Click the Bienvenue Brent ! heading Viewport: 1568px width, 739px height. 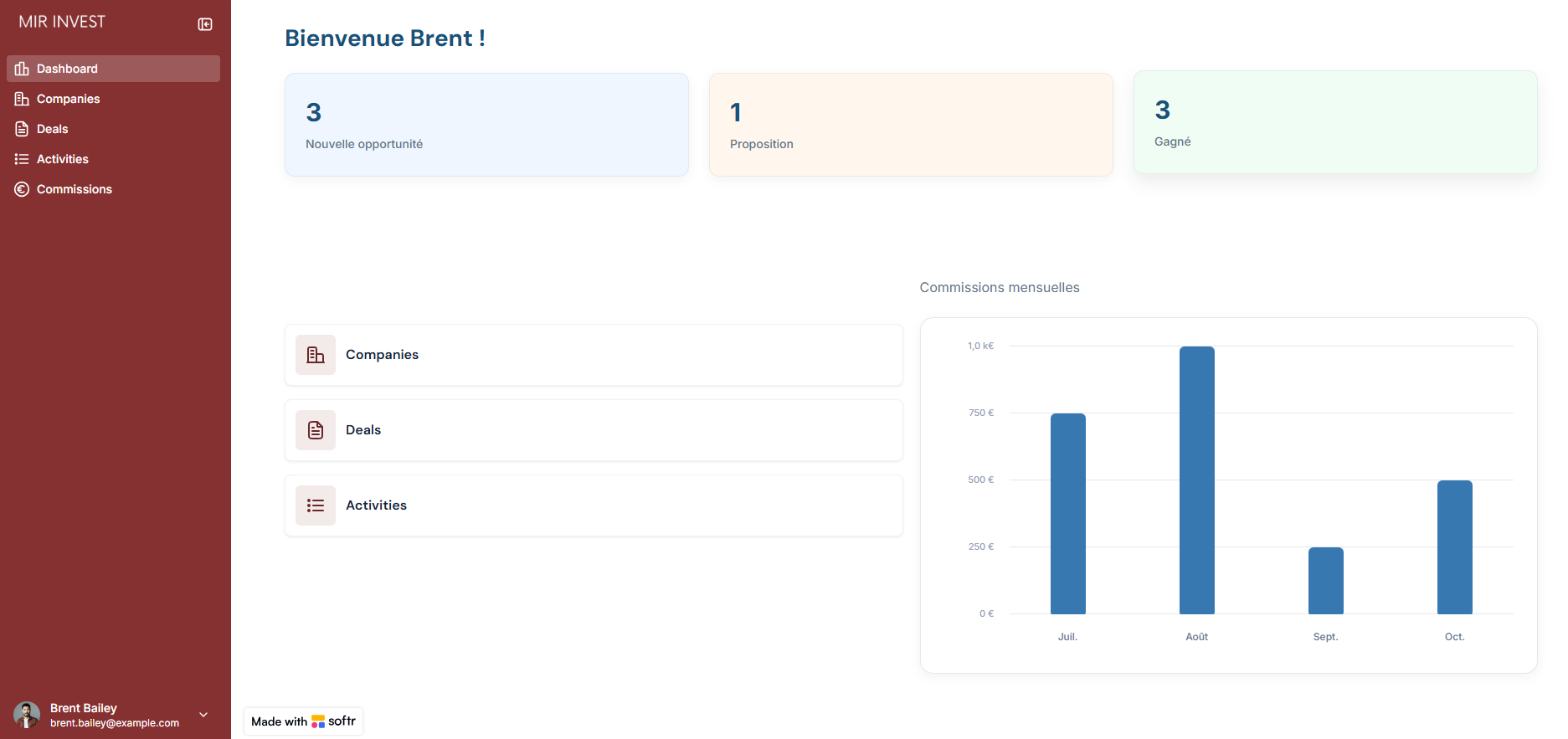385,38
